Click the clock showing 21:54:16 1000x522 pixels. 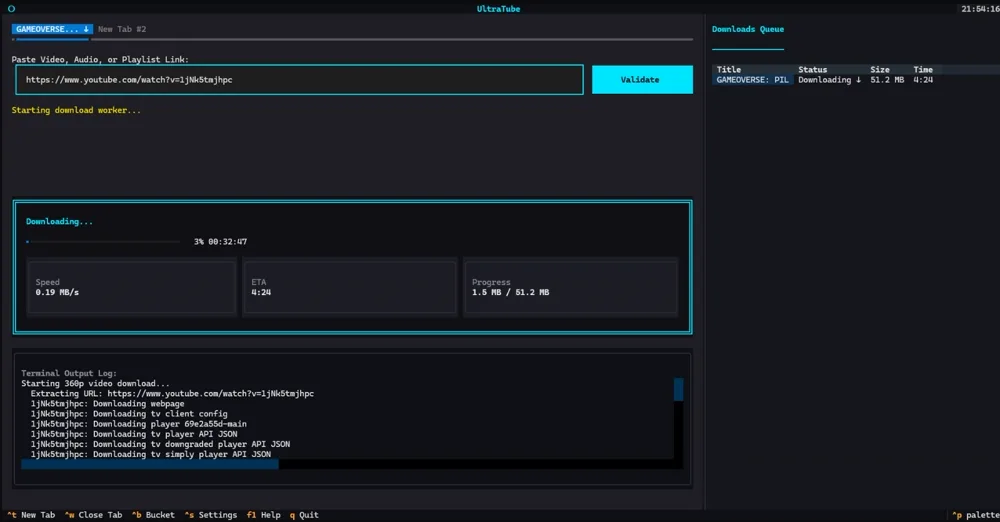pyautogui.click(x=980, y=9)
